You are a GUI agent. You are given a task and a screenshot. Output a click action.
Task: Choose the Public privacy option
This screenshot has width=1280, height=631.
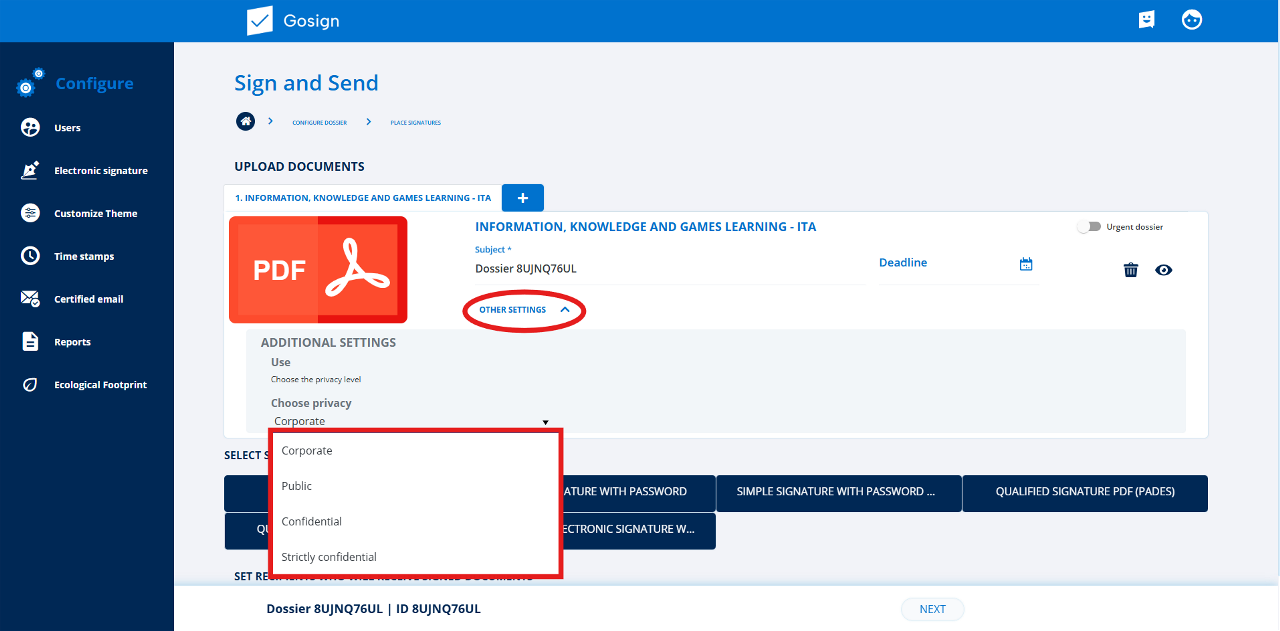click(x=297, y=486)
